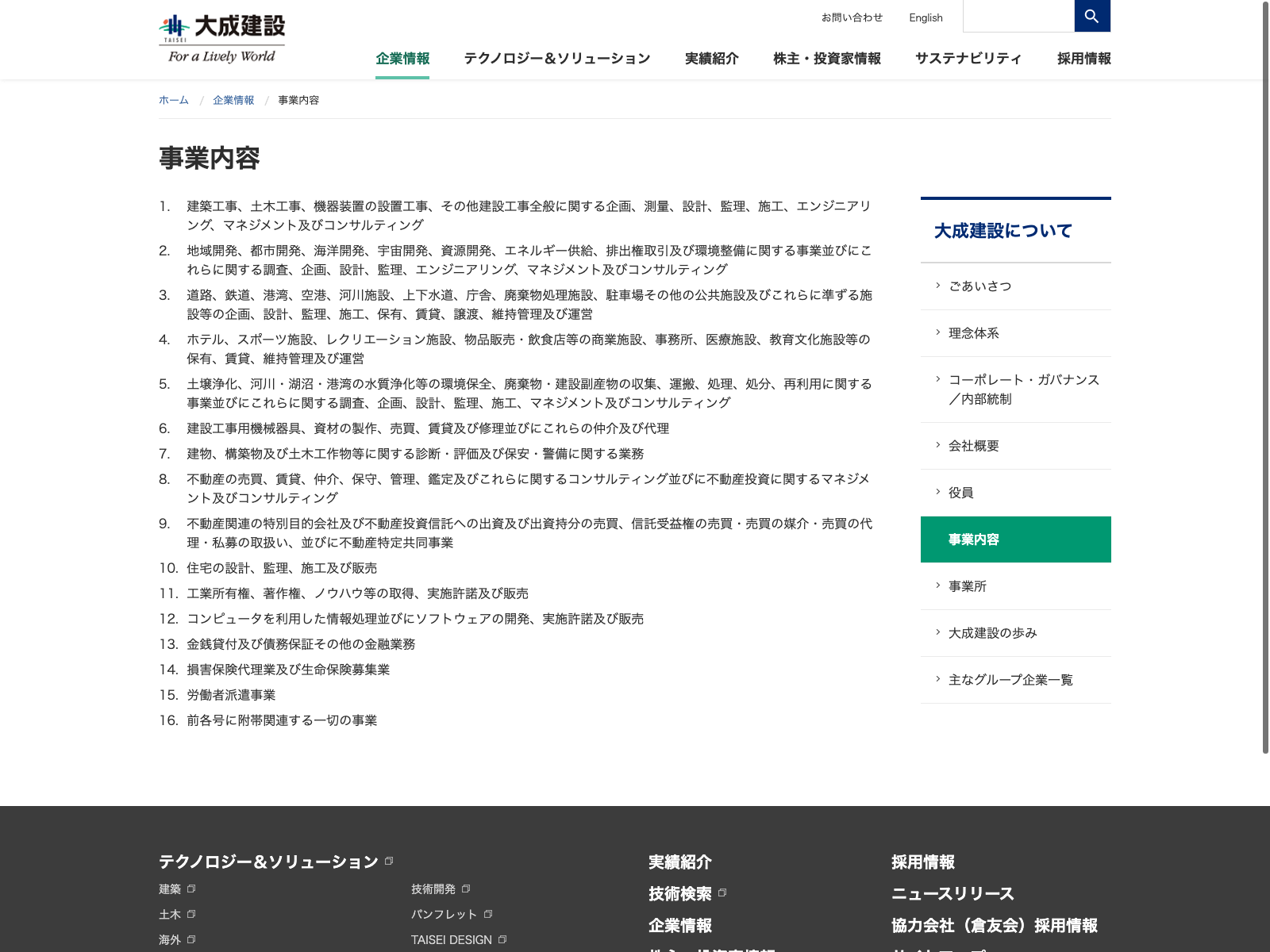Viewport: 1270px width, 952px height.
Task: Click external-link icon next to 技術開発
Action: pyautogui.click(x=466, y=889)
